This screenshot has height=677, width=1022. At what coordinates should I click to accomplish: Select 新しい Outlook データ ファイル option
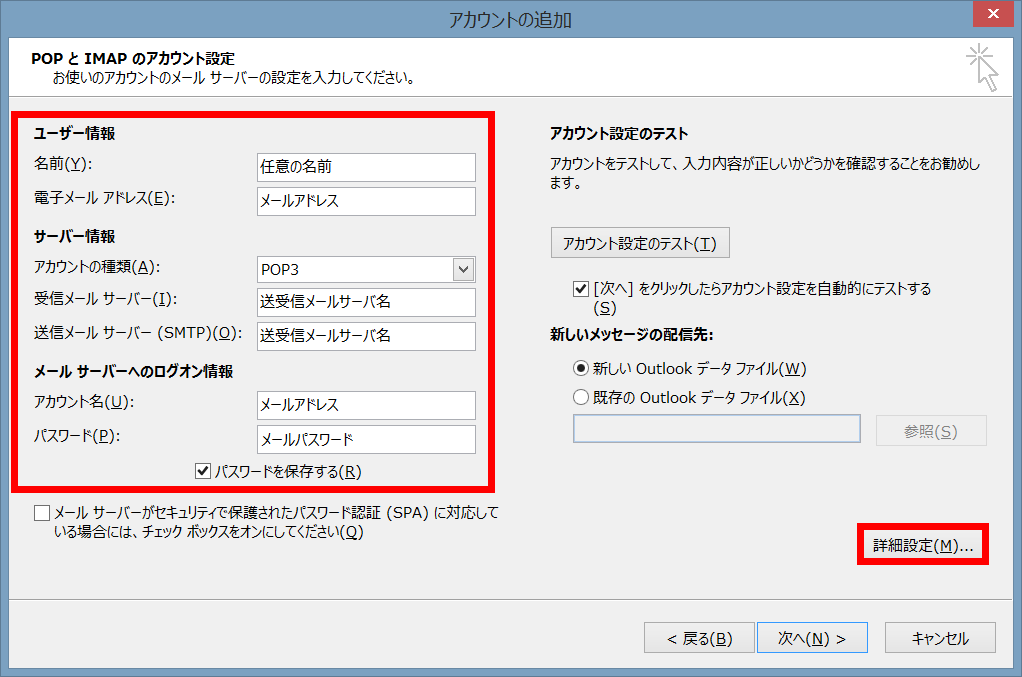click(x=580, y=369)
